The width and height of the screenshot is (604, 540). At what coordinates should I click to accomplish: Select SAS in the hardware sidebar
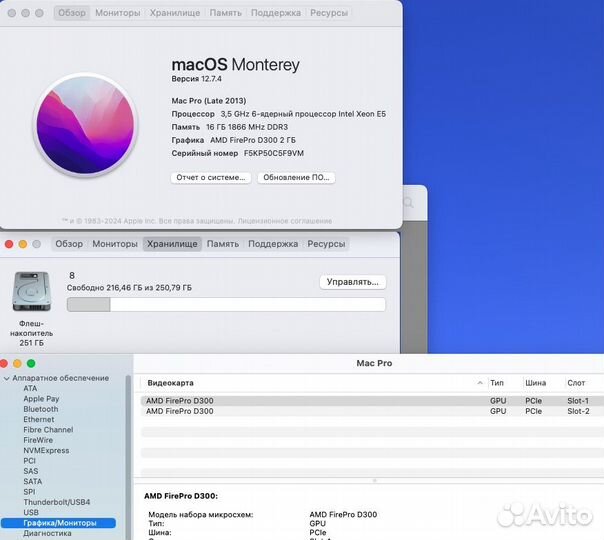30,471
